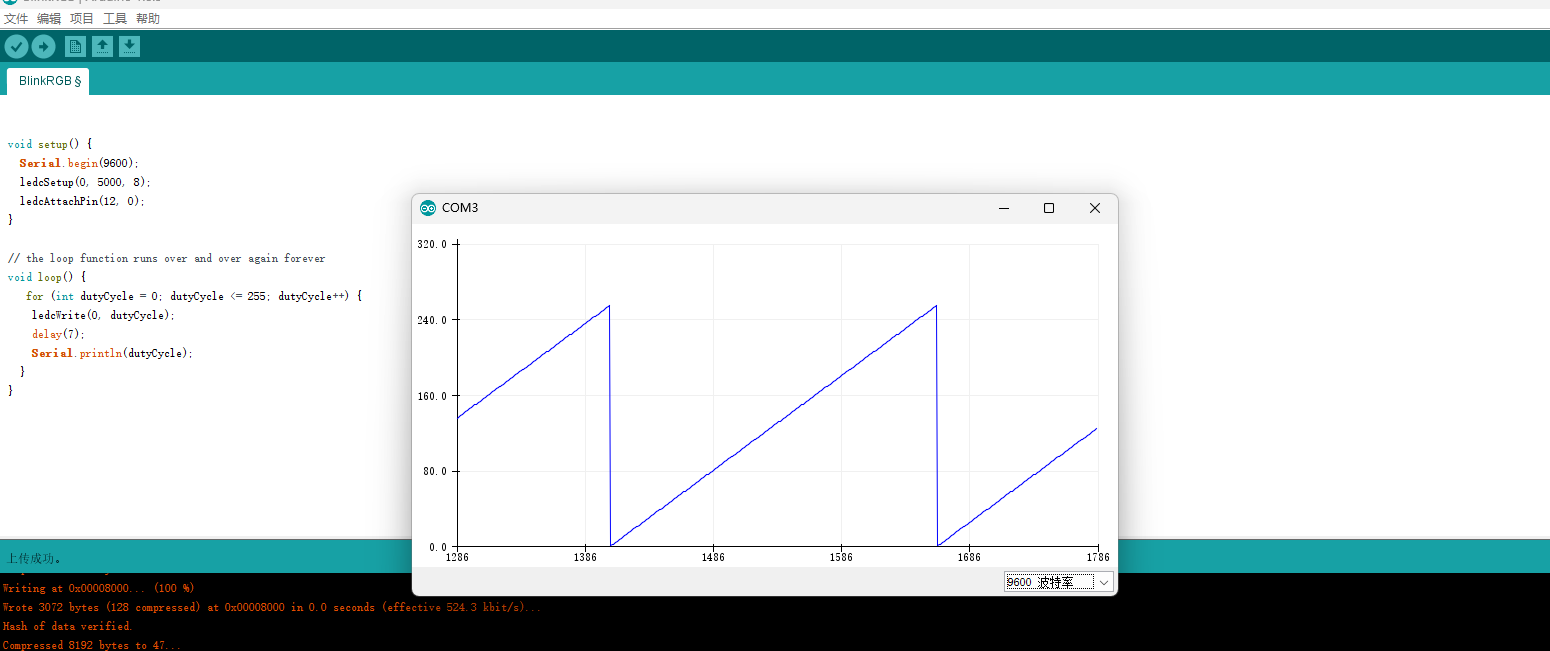Screen dimensions: 1550x651
Task: Open the 文件 menu
Action: click(x=16, y=18)
